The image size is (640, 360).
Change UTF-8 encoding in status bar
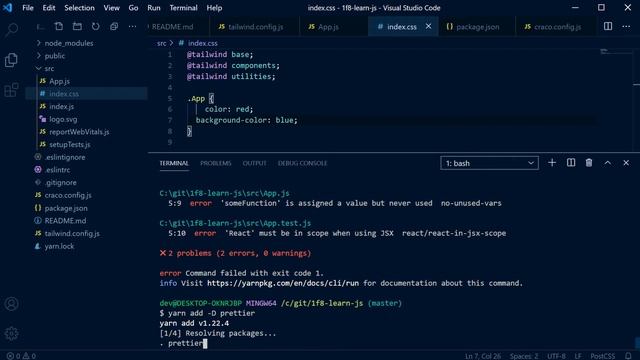(556, 356)
